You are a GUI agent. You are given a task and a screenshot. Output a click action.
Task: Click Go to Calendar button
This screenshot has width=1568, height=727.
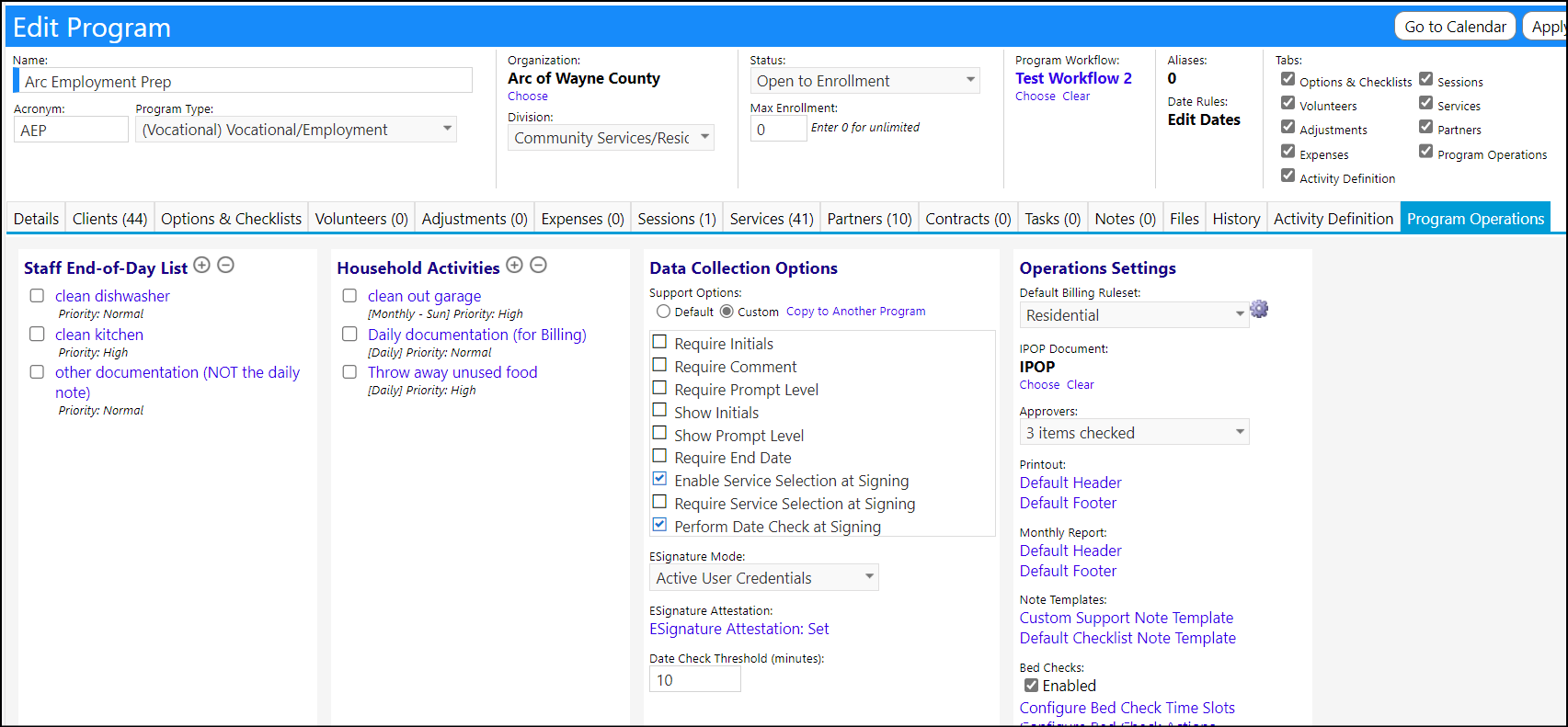pyautogui.click(x=1455, y=27)
